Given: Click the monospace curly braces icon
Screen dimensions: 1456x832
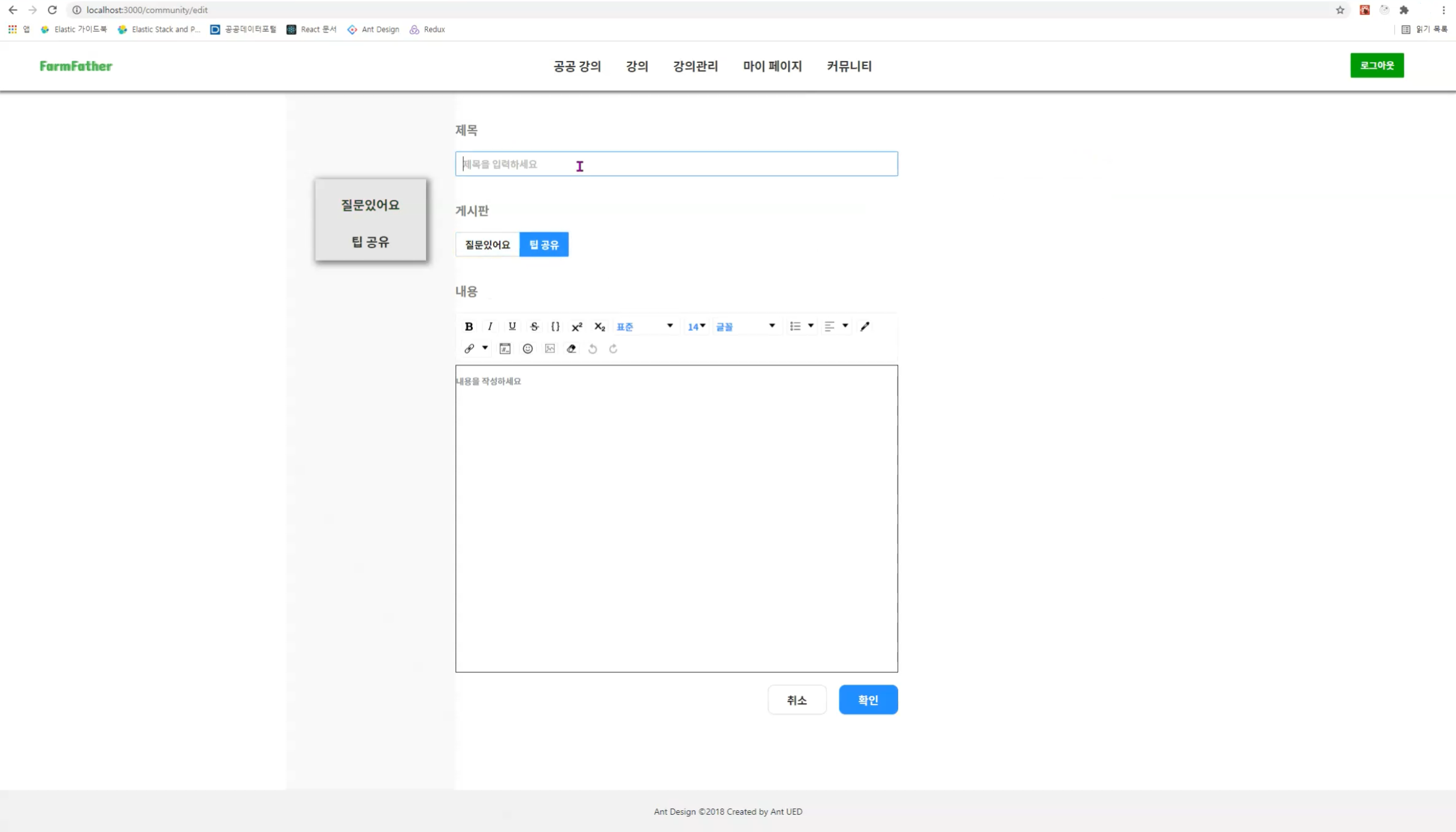Looking at the screenshot, I should click(x=555, y=326).
